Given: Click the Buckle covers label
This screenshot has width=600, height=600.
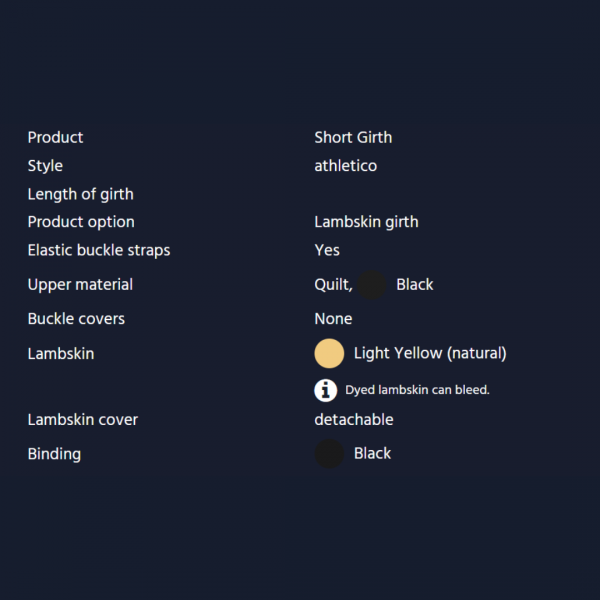Looking at the screenshot, I should pyautogui.click(x=76, y=319).
